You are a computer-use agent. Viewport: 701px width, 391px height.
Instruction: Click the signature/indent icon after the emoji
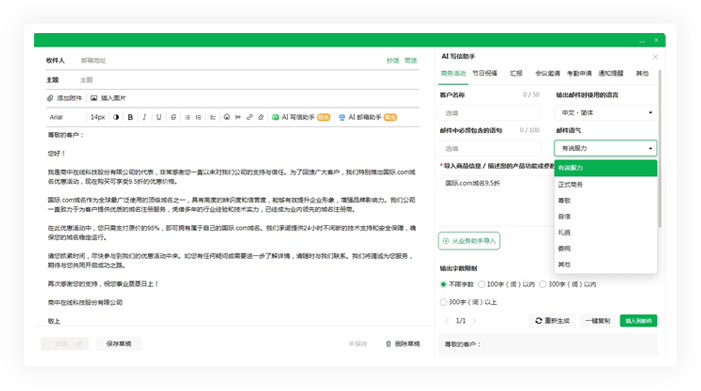pyautogui.click(x=238, y=117)
